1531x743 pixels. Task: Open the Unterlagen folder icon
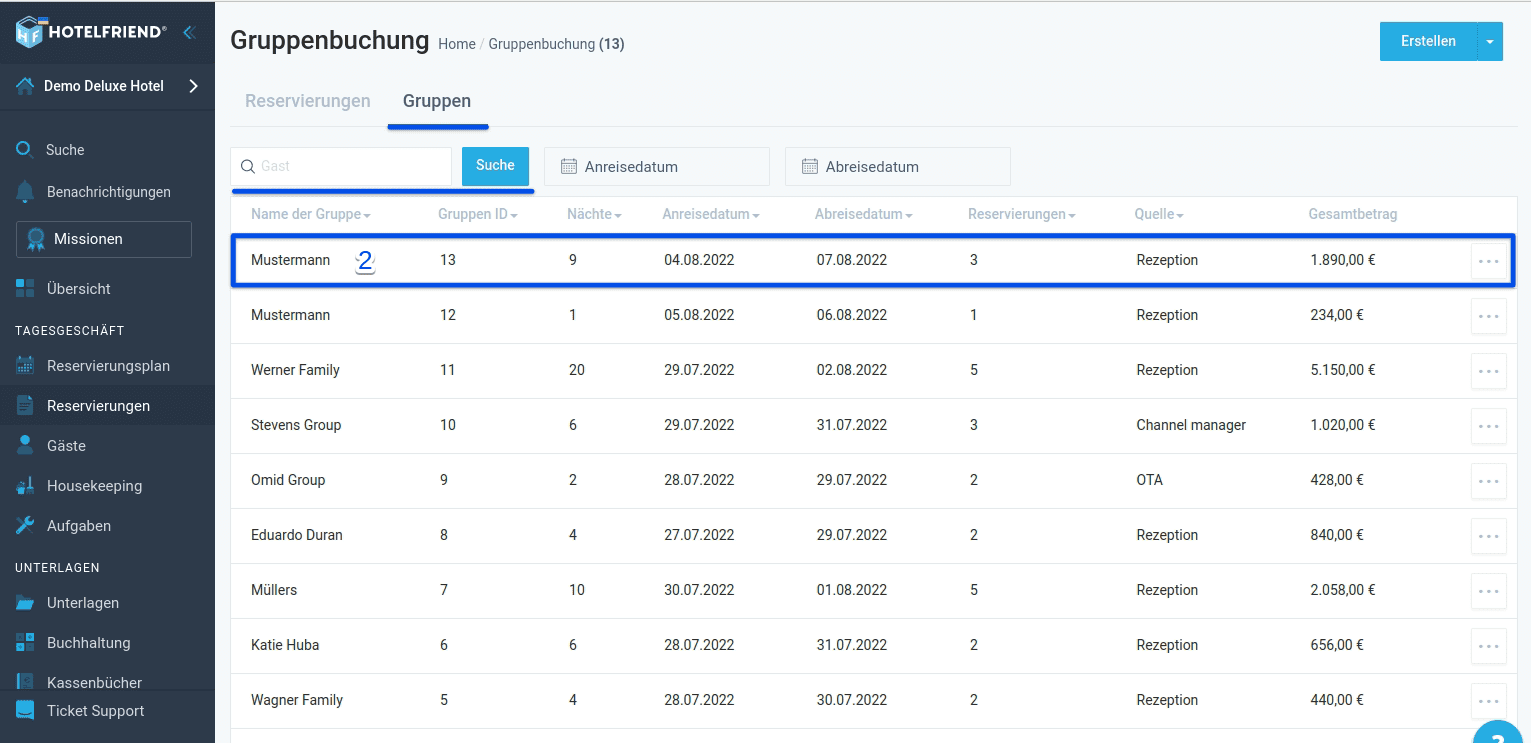point(25,603)
